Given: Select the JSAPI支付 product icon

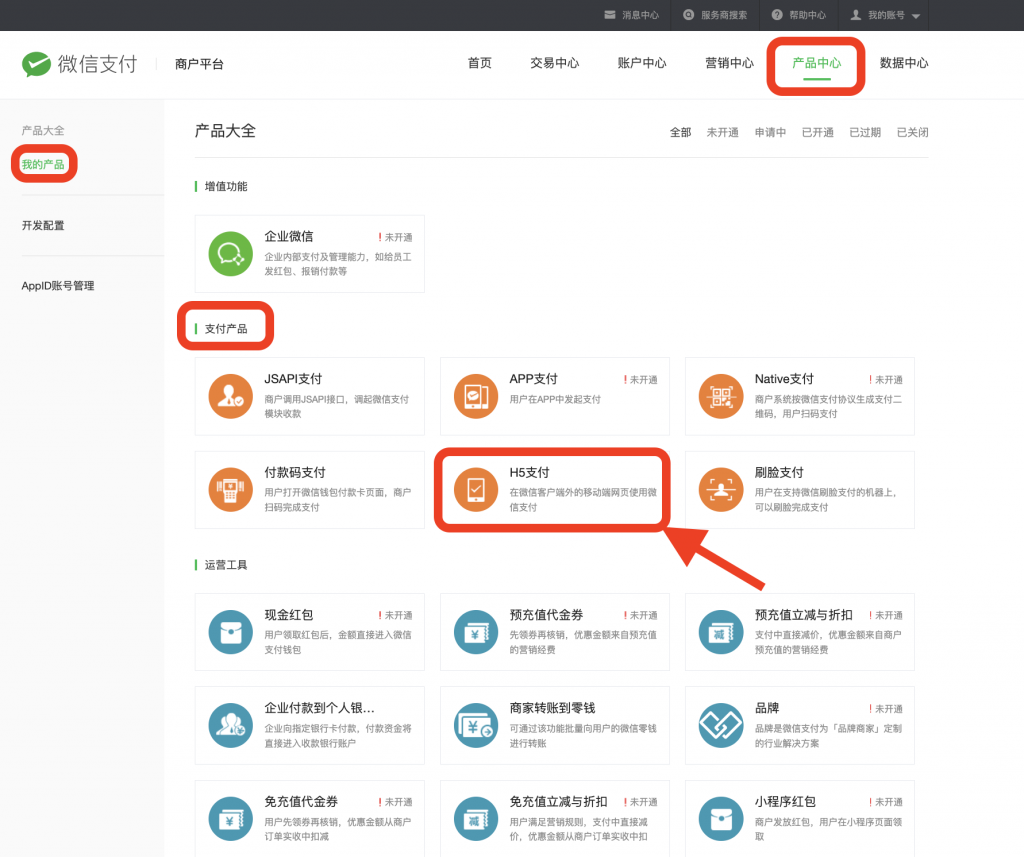Looking at the screenshot, I should click(230, 396).
